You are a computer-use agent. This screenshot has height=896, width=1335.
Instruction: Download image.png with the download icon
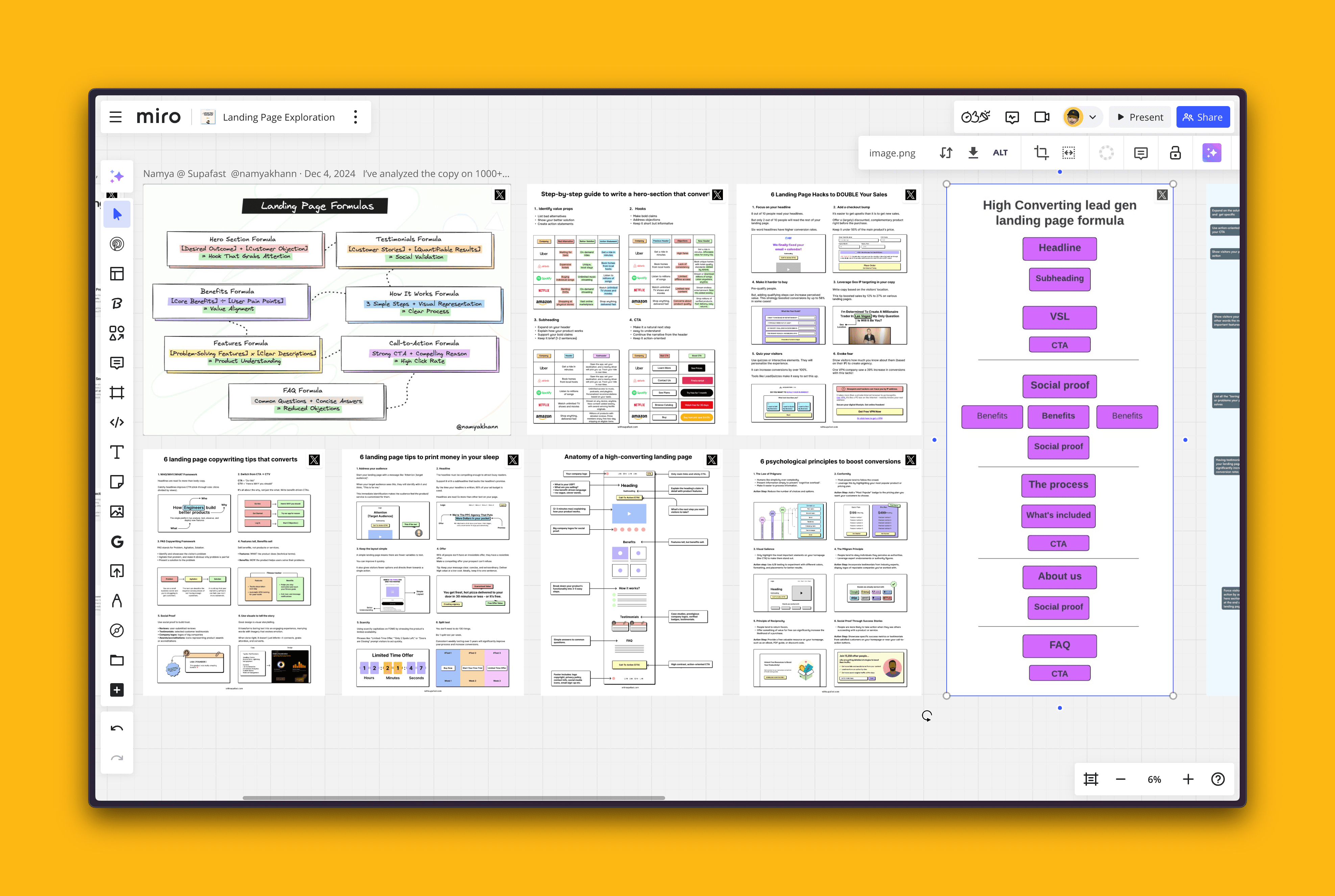coord(973,153)
